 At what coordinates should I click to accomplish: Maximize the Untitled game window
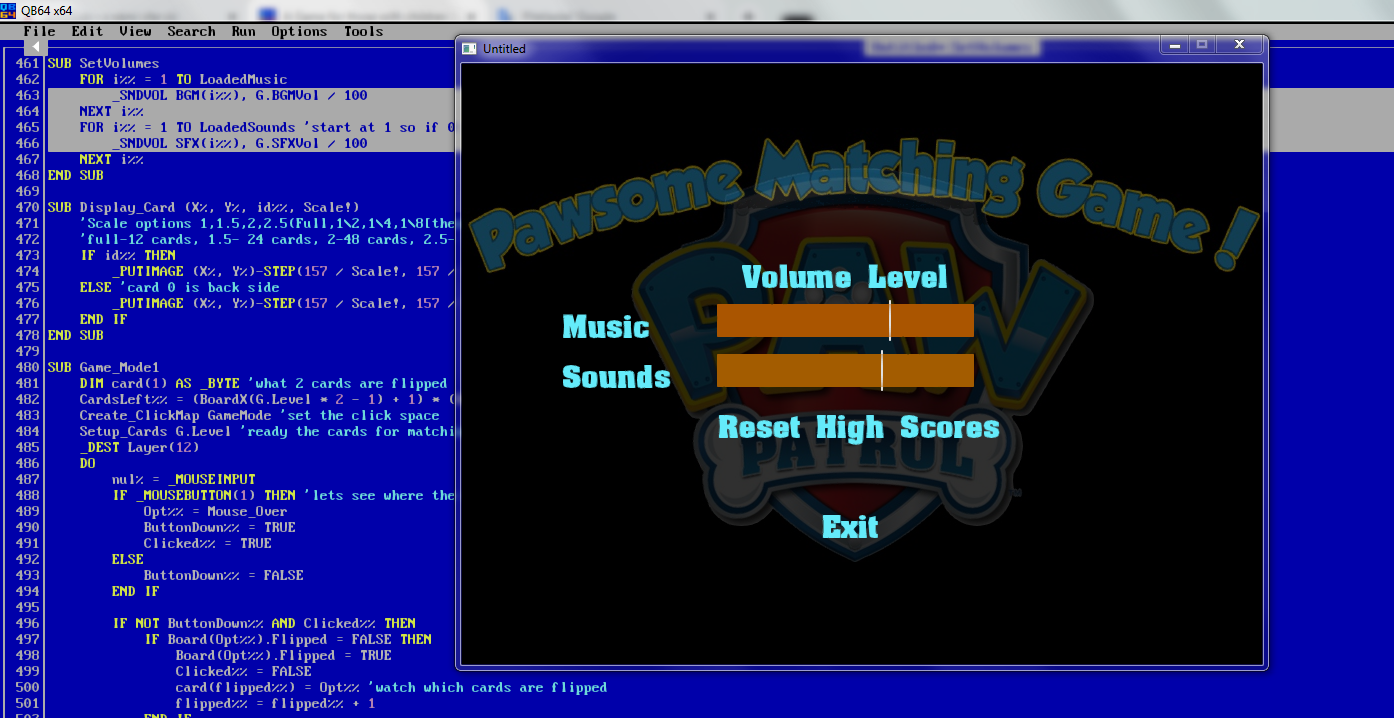(x=1202, y=45)
